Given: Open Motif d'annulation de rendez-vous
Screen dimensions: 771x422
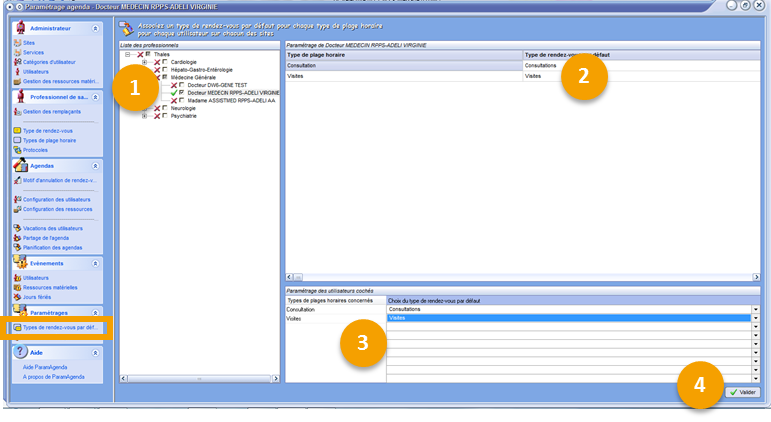Looking at the screenshot, I should (58, 180).
